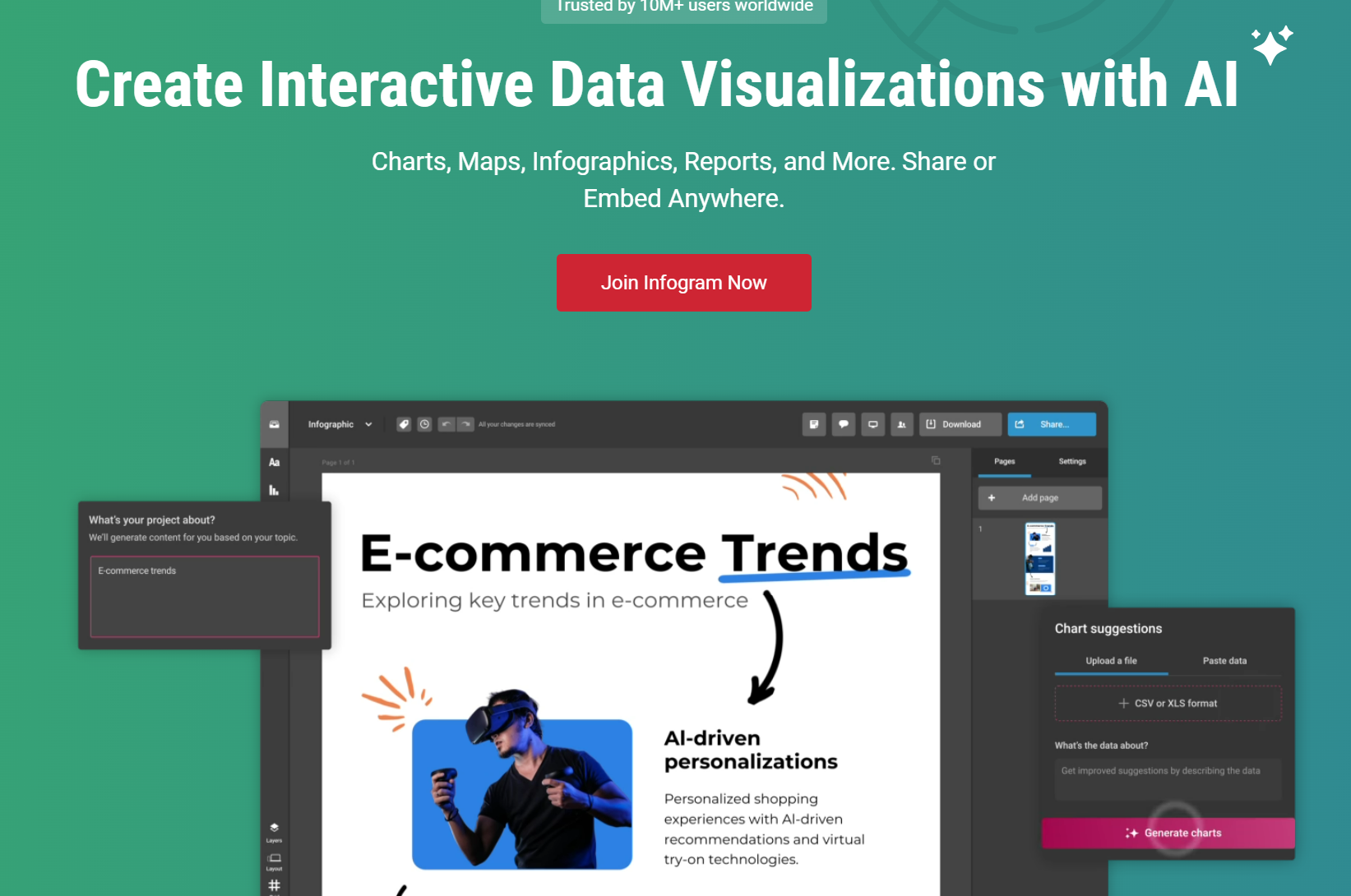Select the chart tool in left sidebar
Viewport: 1351px width, 896px height.
coord(274,490)
